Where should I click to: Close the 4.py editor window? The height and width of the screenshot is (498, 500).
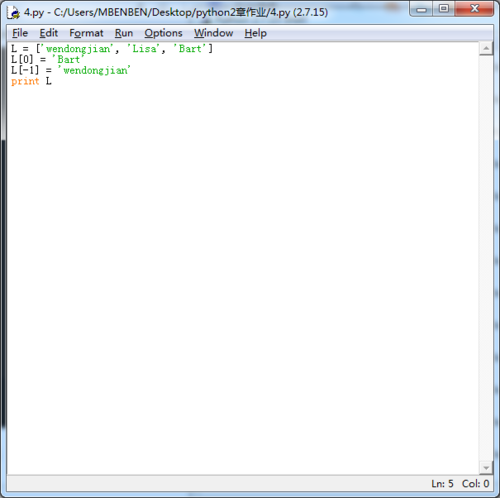(x=474, y=9)
